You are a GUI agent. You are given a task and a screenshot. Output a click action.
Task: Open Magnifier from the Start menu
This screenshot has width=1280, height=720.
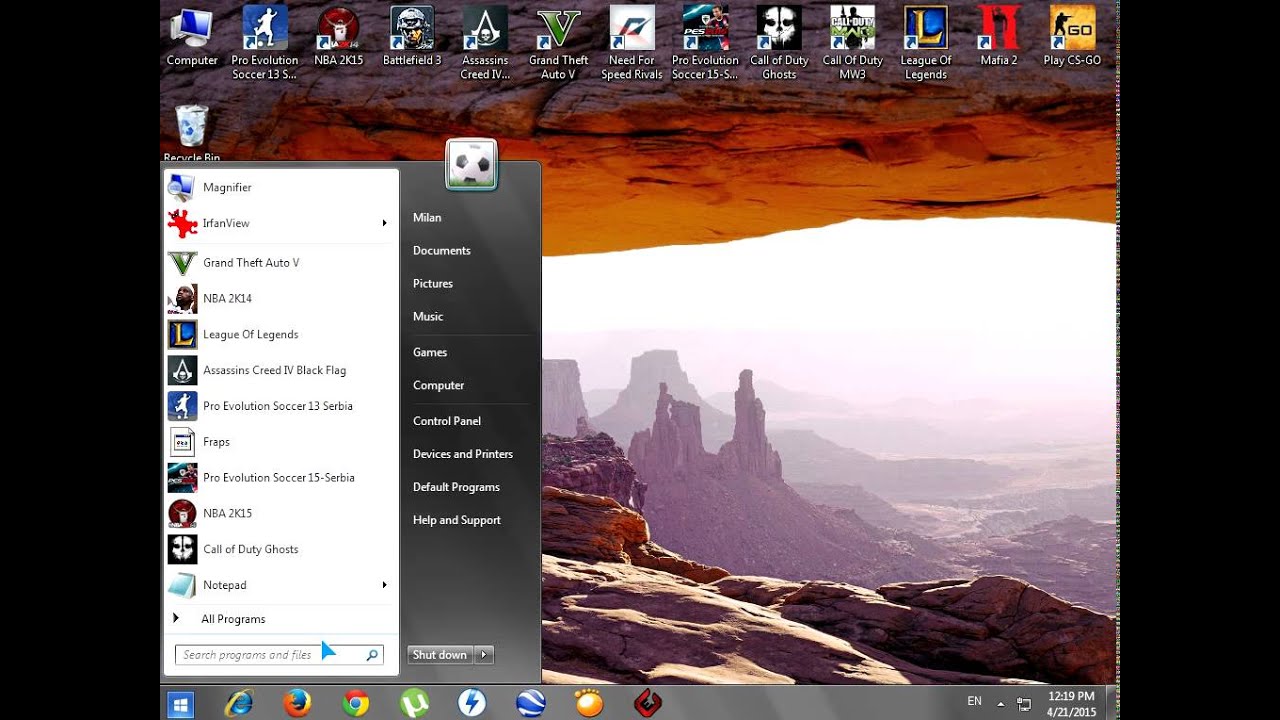[x=281, y=187]
